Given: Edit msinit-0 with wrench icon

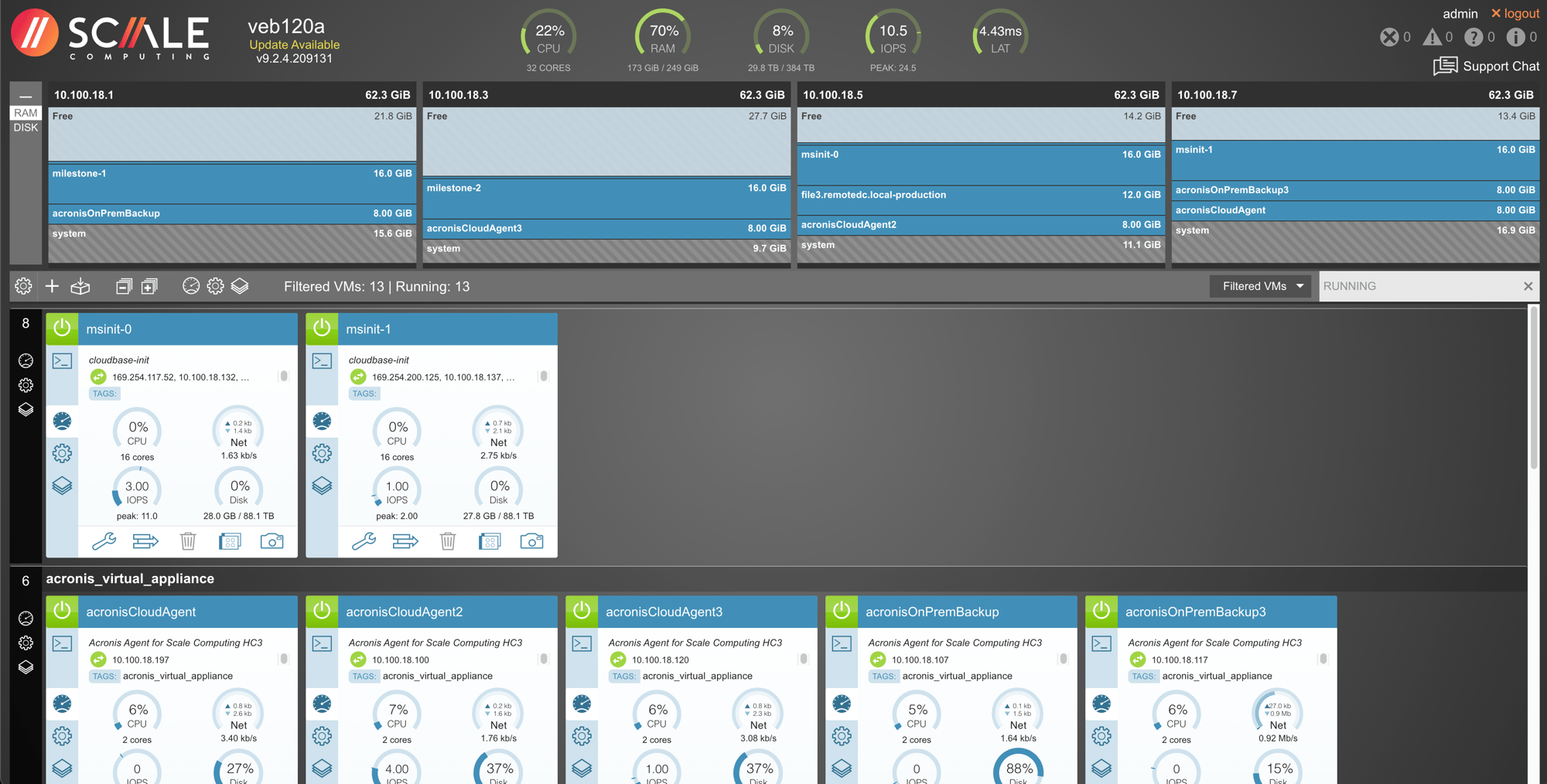Looking at the screenshot, I should coord(104,541).
